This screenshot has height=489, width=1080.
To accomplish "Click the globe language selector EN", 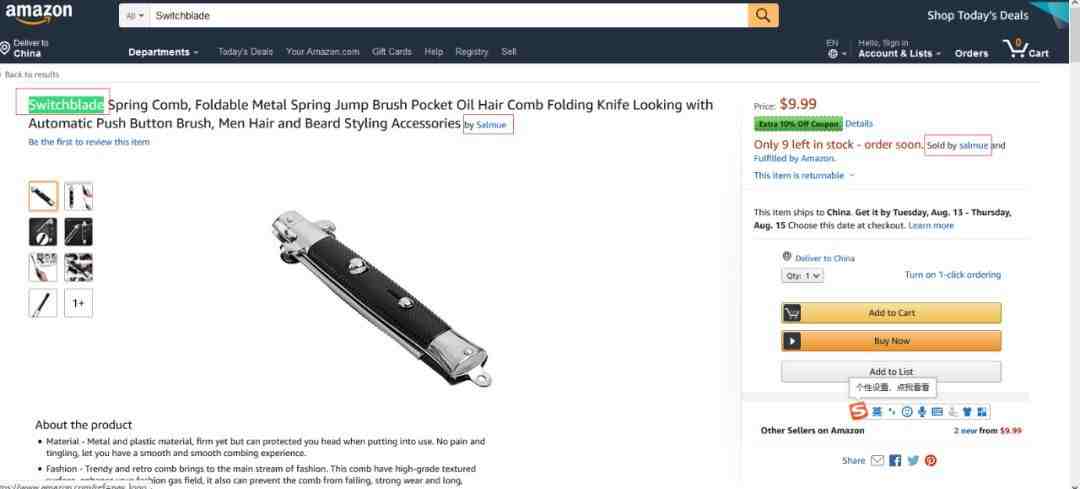I will pos(836,48).
